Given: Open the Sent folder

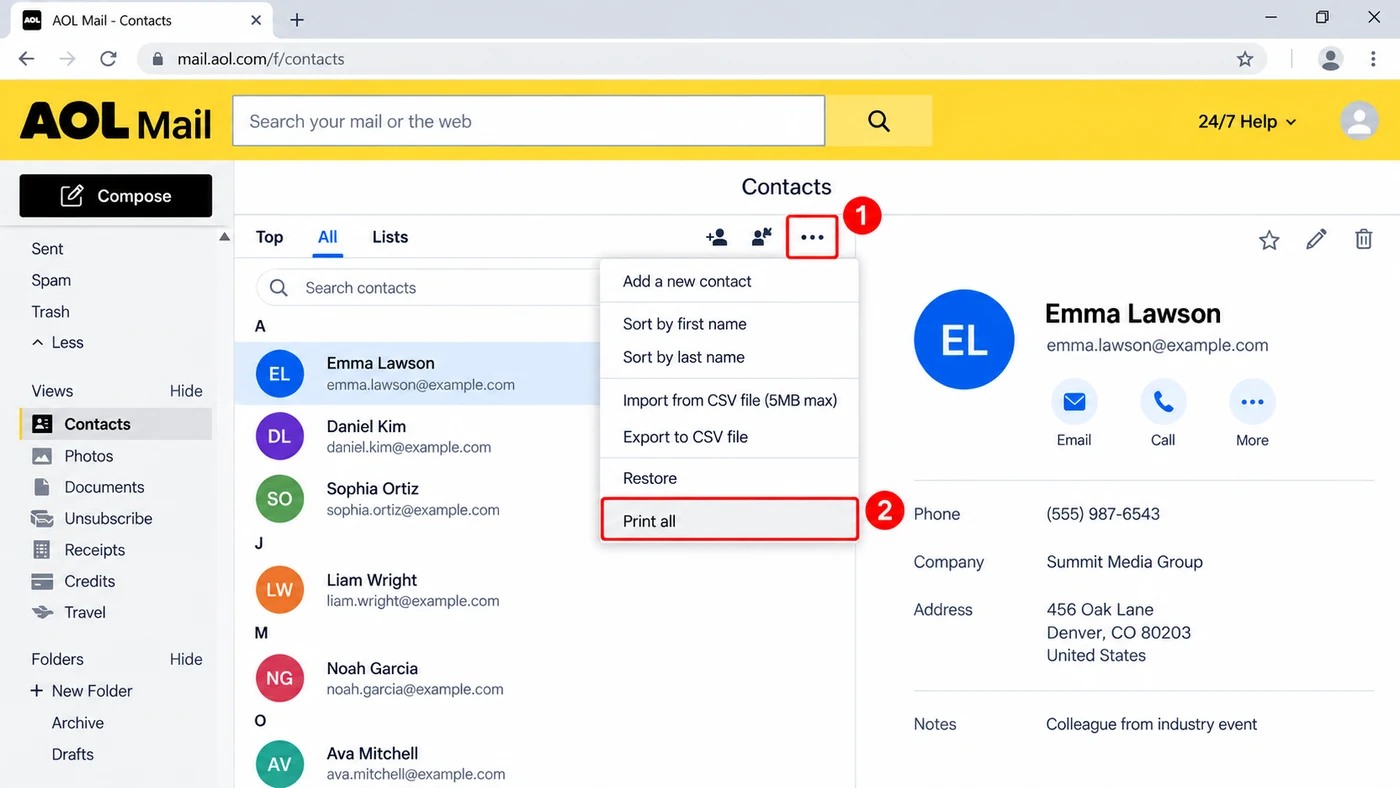Looking at the screenshot, I should 47,249.
